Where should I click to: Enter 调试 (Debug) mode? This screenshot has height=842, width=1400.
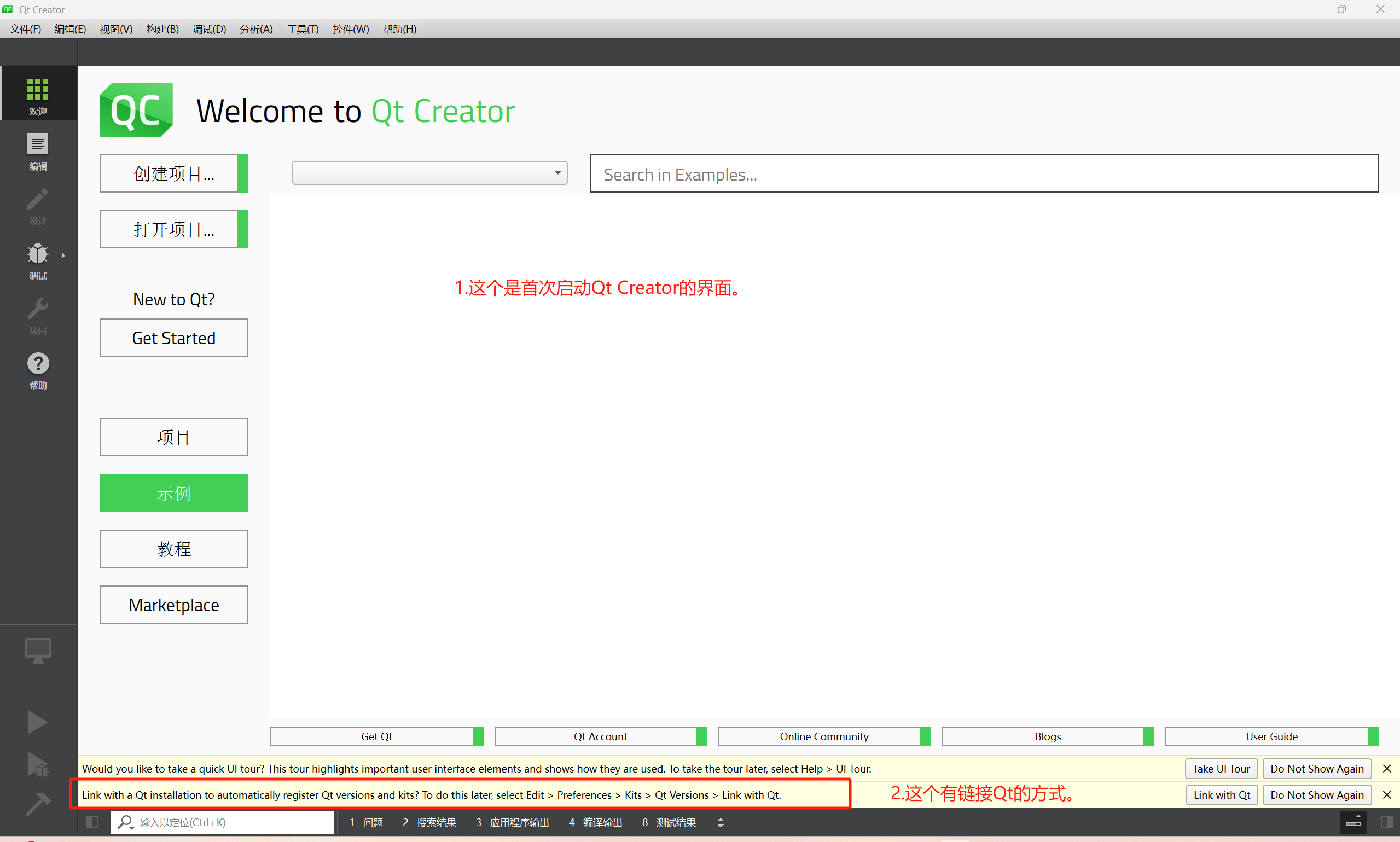click(38, 261)
